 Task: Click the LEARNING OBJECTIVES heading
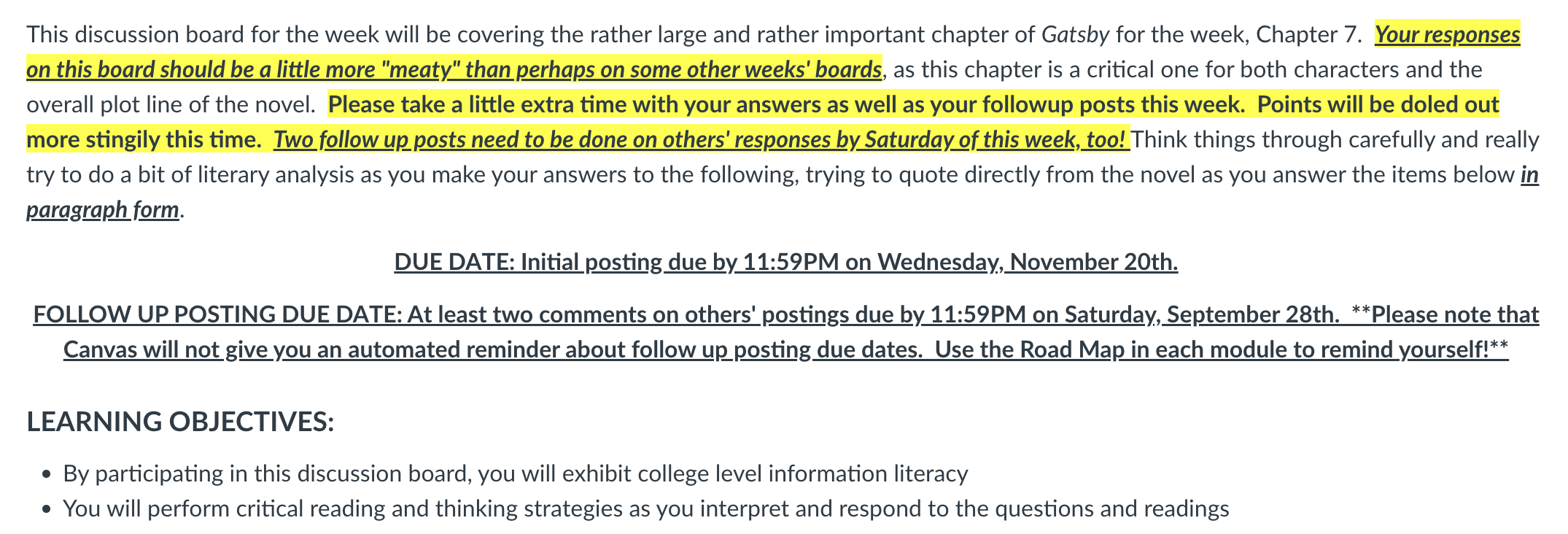[x=181, y=422]
